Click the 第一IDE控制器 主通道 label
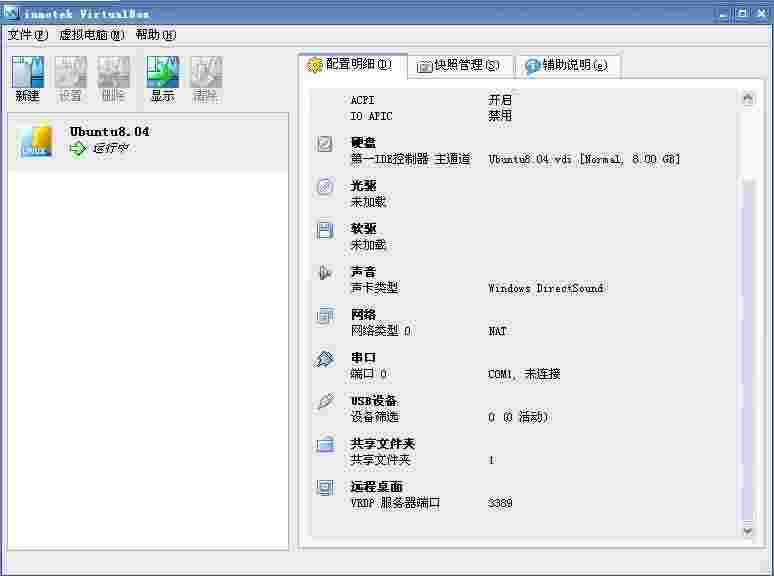The image size is (774, 576). [410, 159]
